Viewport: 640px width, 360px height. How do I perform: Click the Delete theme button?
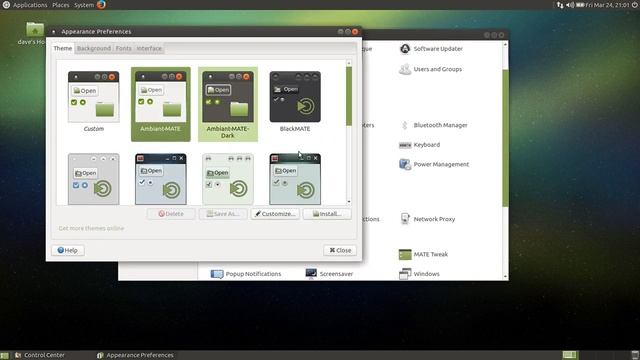pyautogui.click(x=171, y=214)
